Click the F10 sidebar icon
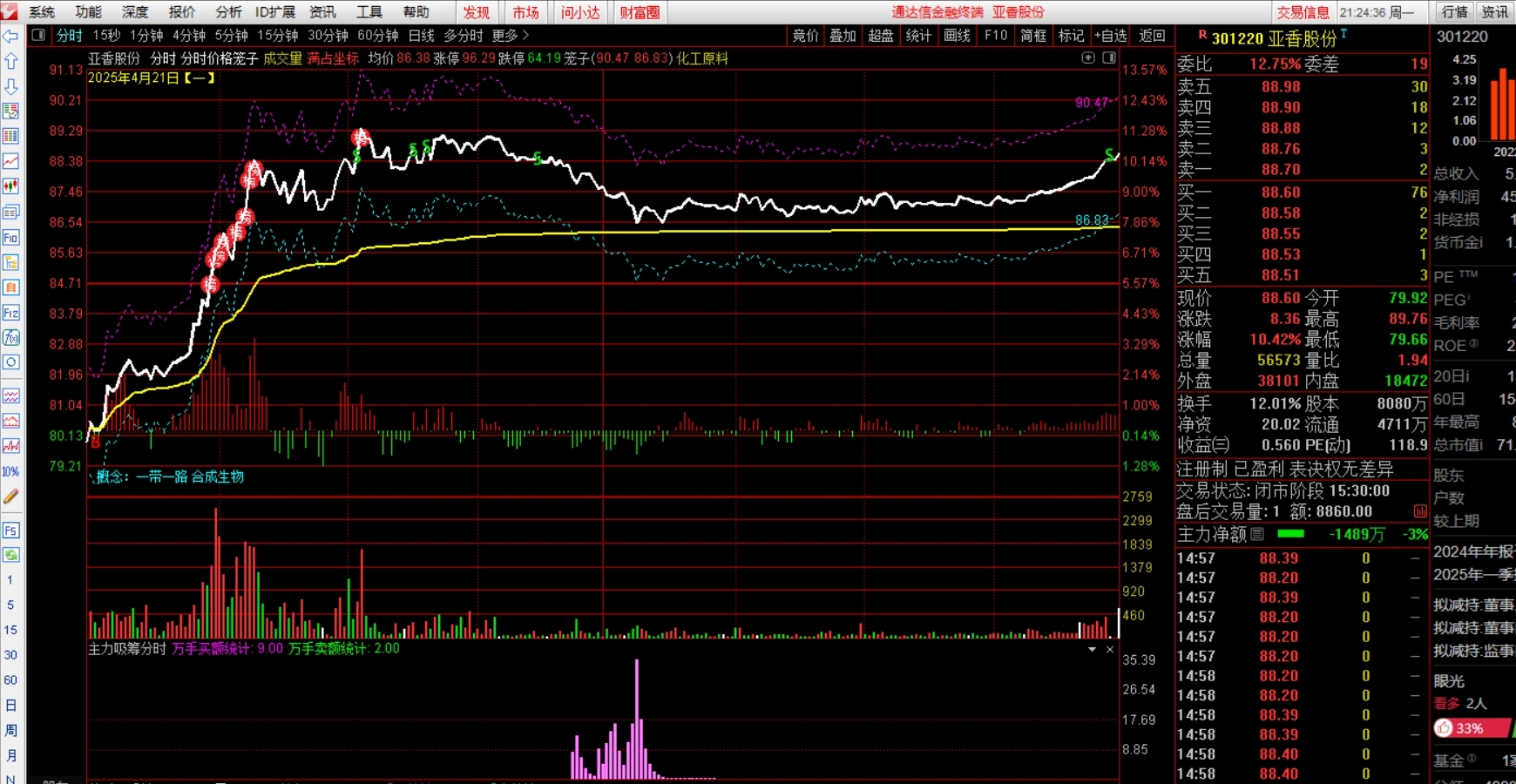The image size is (1516, 784). (x=10, y=237)
